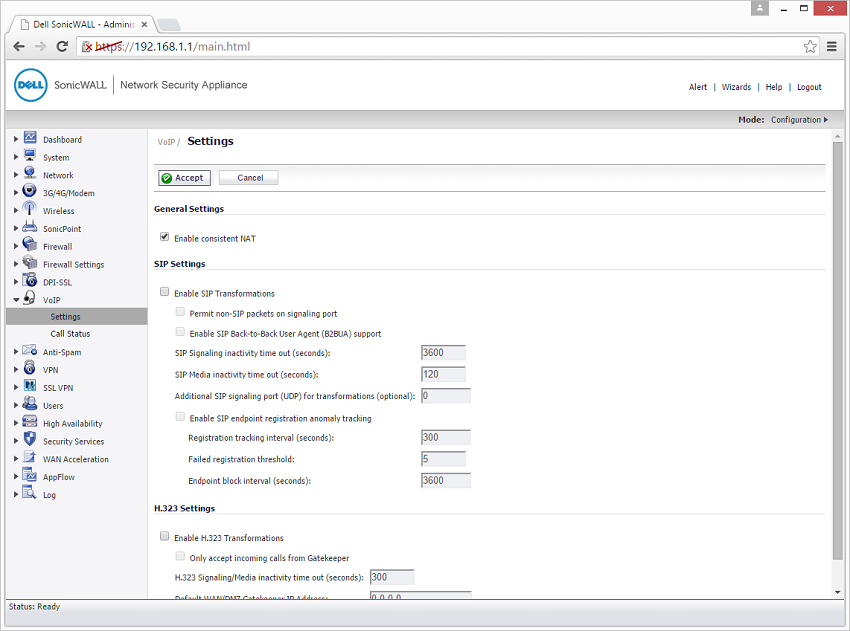Click the browser address bar
The width and height of the screenshot is (850, 631).
(447, 47)
